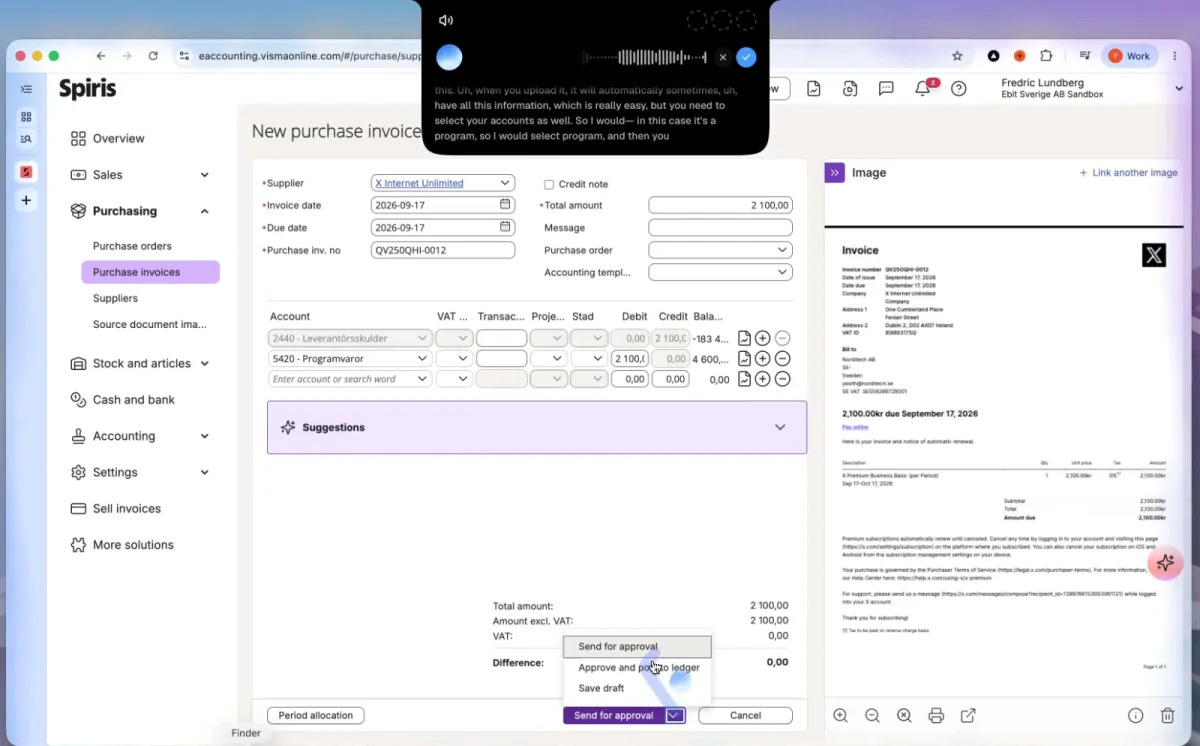Click the Work profile button in browser
1200x746 pixels.
pyautogui.click(x=1130, y=56)
